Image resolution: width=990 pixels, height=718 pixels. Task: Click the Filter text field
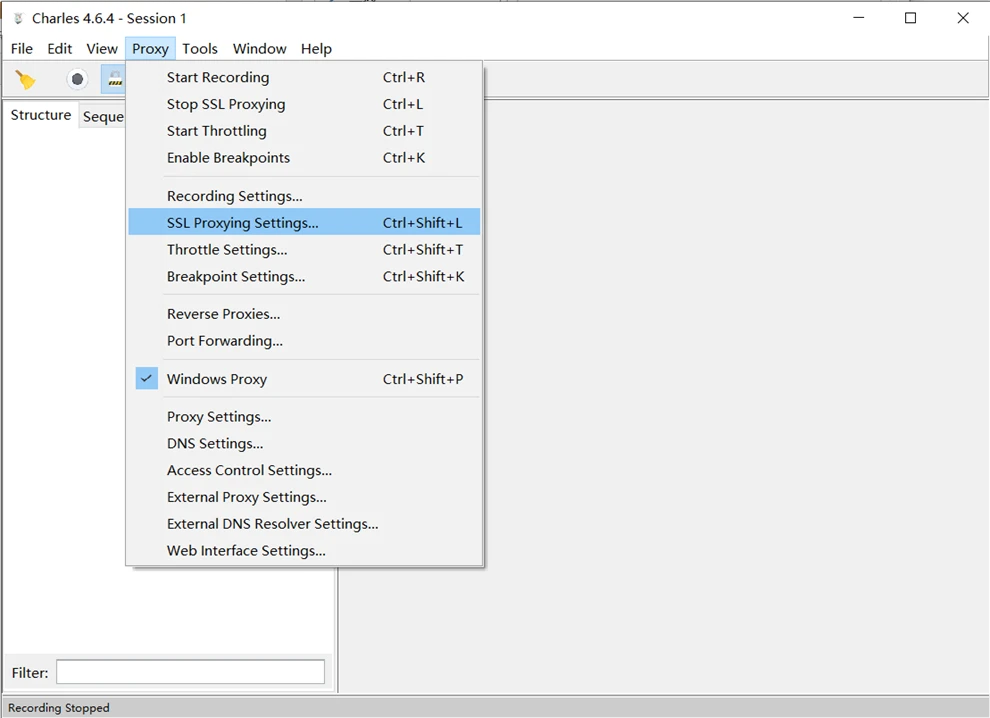pyautogui.click(x=190, y=672)
